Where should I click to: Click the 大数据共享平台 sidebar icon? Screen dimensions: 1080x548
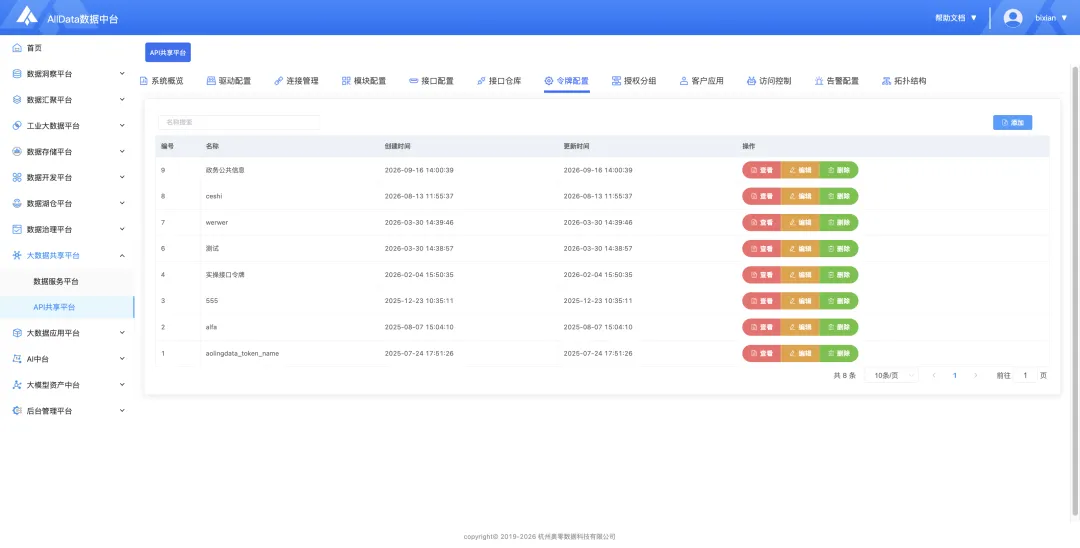(17, 255)
